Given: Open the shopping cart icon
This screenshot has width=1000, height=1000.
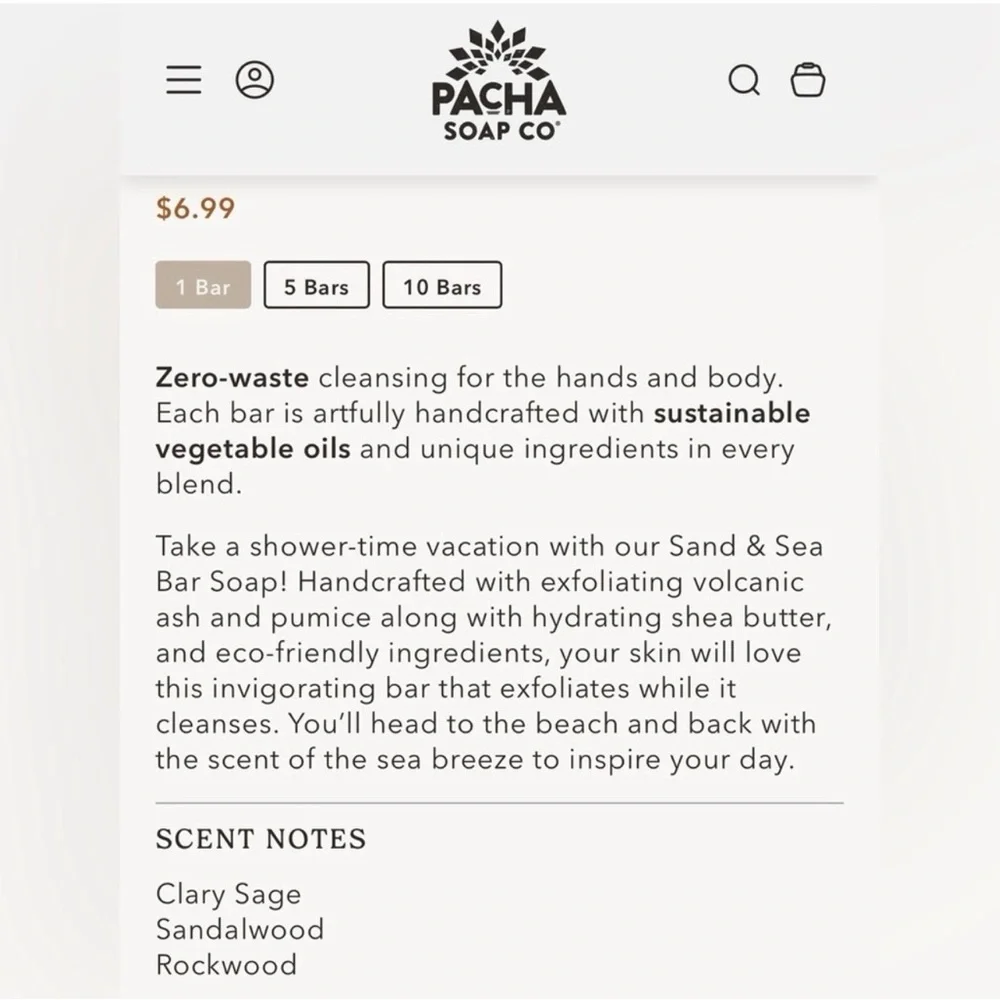Looking at the screenshot, I should click(808, 80).
